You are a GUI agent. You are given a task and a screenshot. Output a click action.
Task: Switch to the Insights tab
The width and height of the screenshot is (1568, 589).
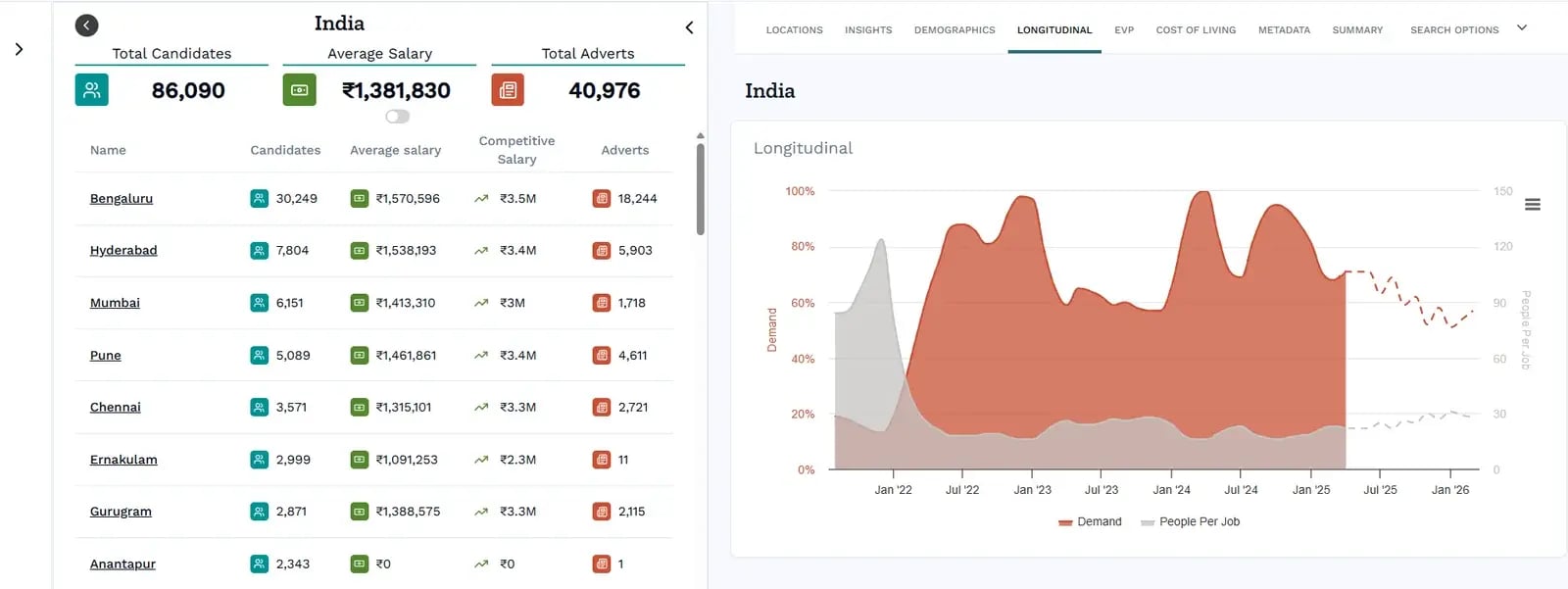pyautogui.click(x=868, y=30)
